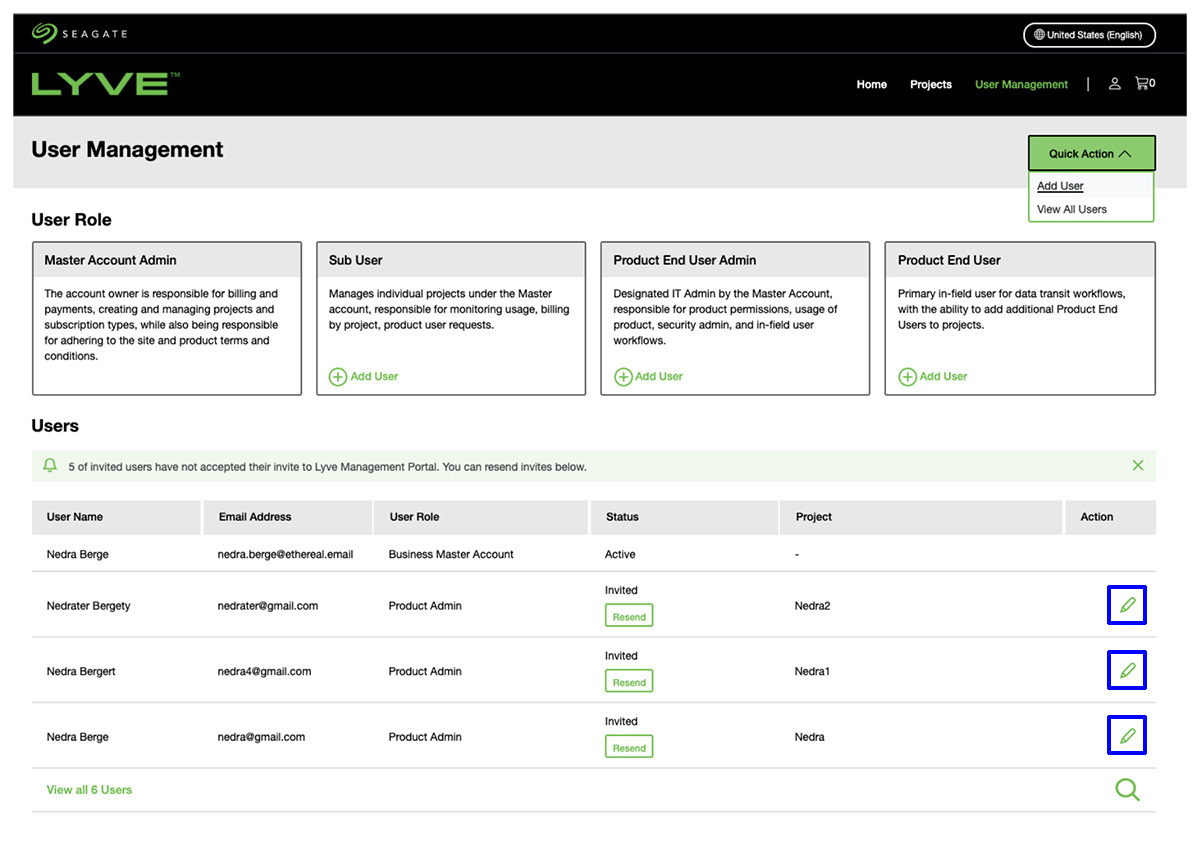Click plus icon in Product End User card
1200x844 pixels.
907,377
